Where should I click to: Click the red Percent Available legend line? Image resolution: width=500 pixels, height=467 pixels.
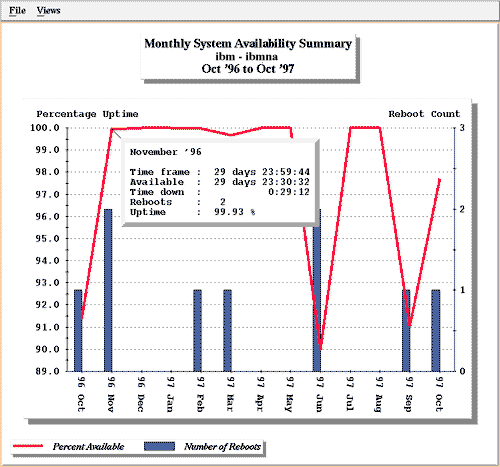pyautogui.click(x=28, y=446)
